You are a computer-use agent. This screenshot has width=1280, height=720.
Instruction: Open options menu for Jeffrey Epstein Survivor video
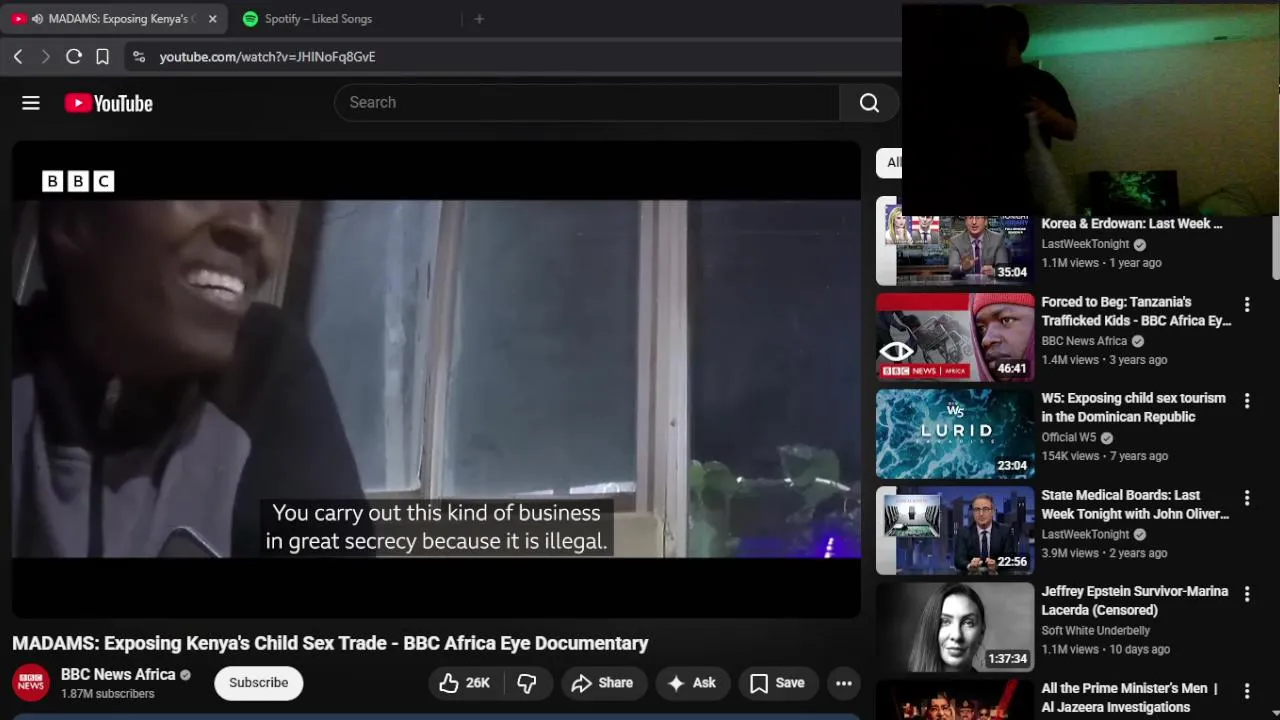pos(1247,594)
